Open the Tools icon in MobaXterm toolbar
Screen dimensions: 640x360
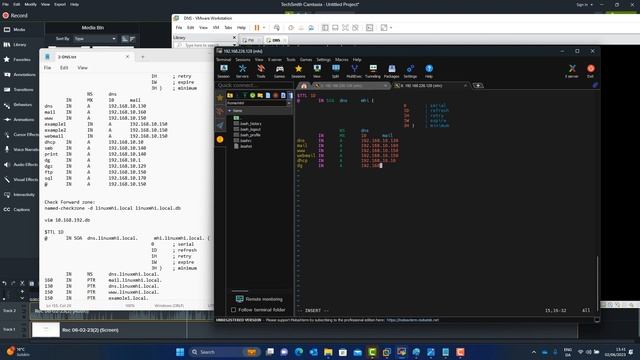(261, 71)
